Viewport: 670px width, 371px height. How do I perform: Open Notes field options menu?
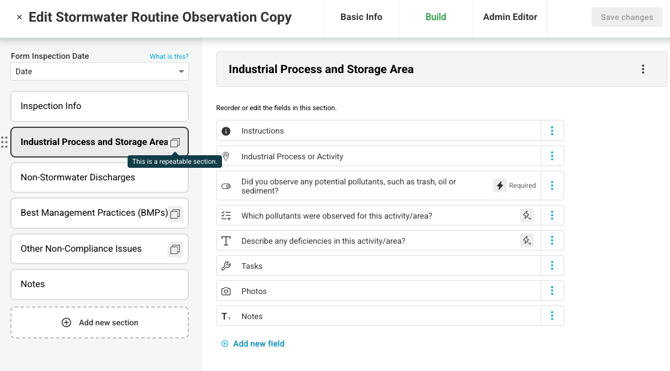(x=552, y=316)
